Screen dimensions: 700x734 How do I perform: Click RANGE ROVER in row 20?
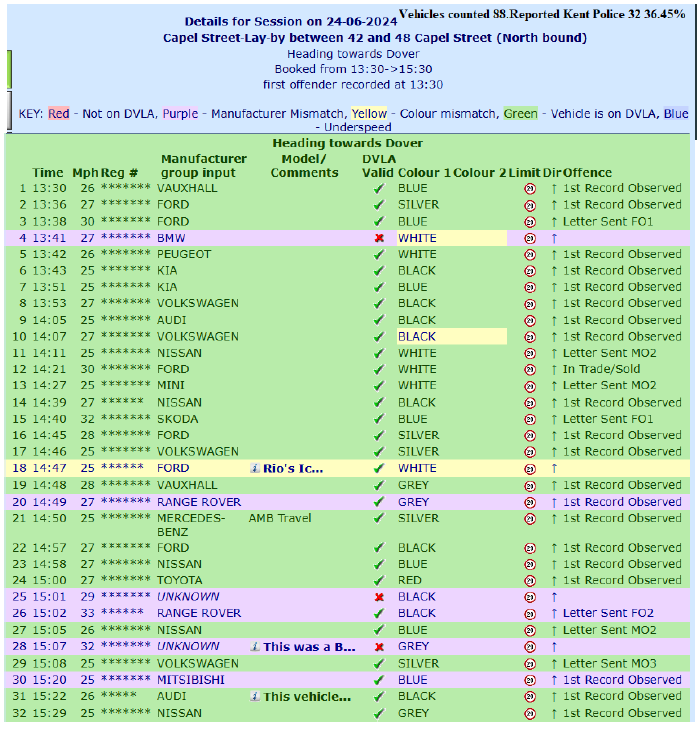(x=199, y=502)
